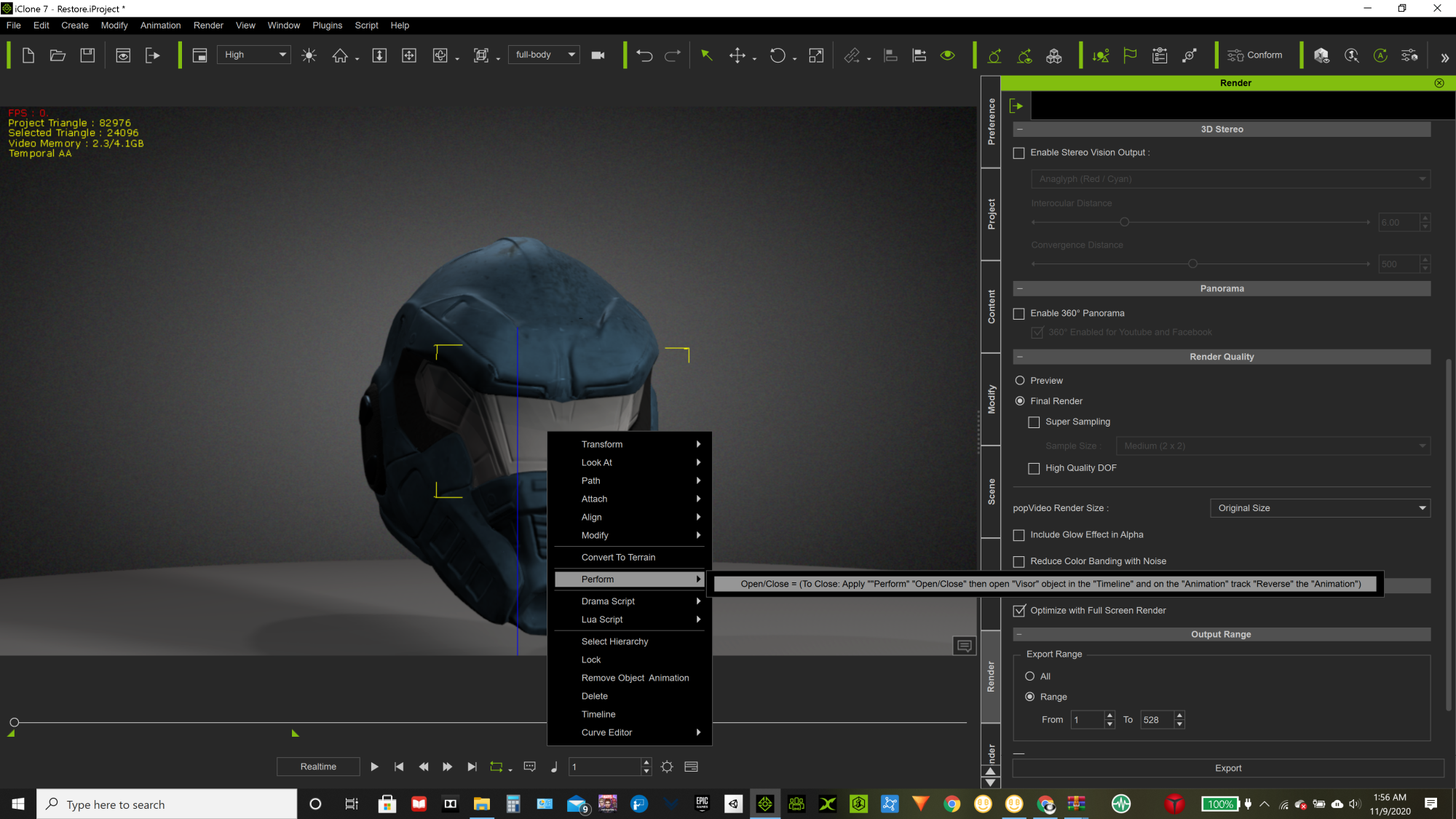Collapse the Panorama section
Image resolution: width=1456 pixels, height=819 pixels.
click(1020, 289)
